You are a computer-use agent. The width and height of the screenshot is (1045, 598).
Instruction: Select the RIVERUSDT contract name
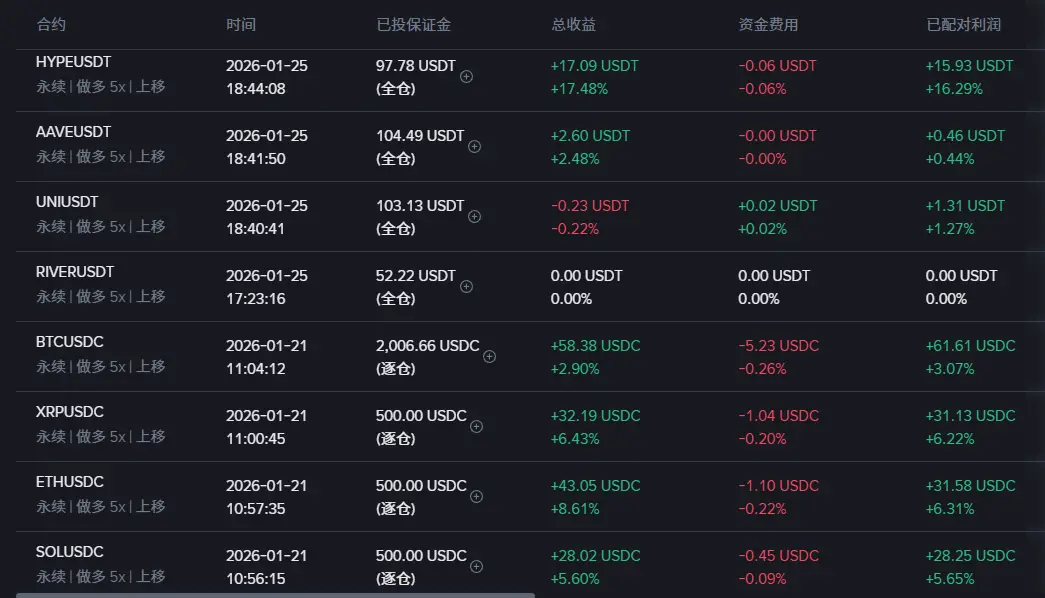(x=75, y=272)
